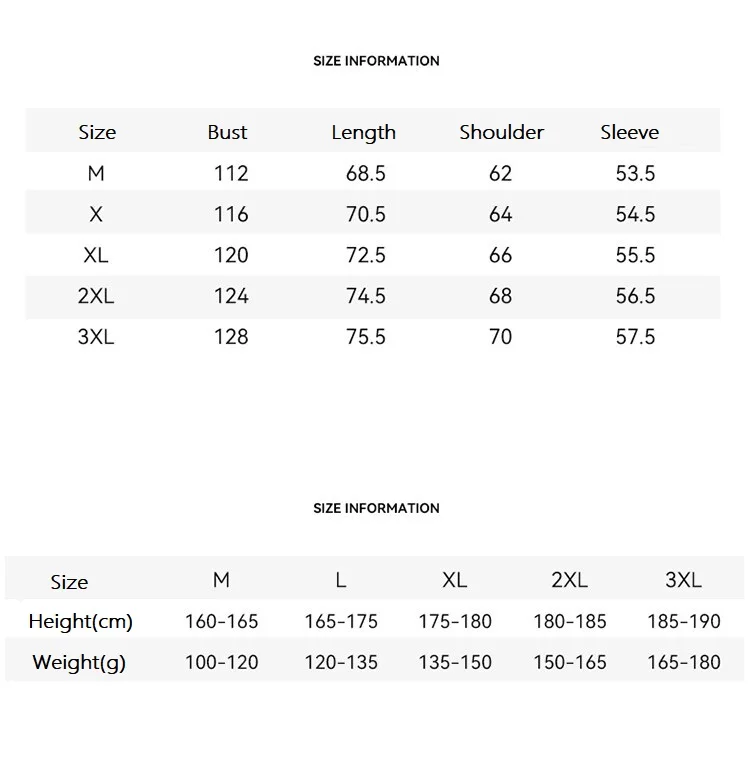The width and height of the screenshot is (750, 757).
Task: Click the weight range 120-135
Action: pos(341,662)
